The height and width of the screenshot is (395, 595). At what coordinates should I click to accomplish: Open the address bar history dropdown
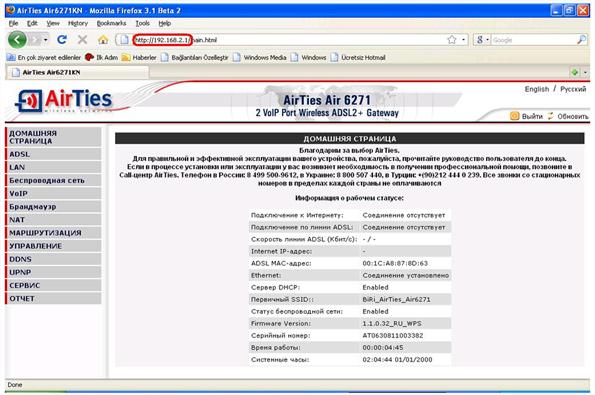pyautogui.click(x=463, y=39)
